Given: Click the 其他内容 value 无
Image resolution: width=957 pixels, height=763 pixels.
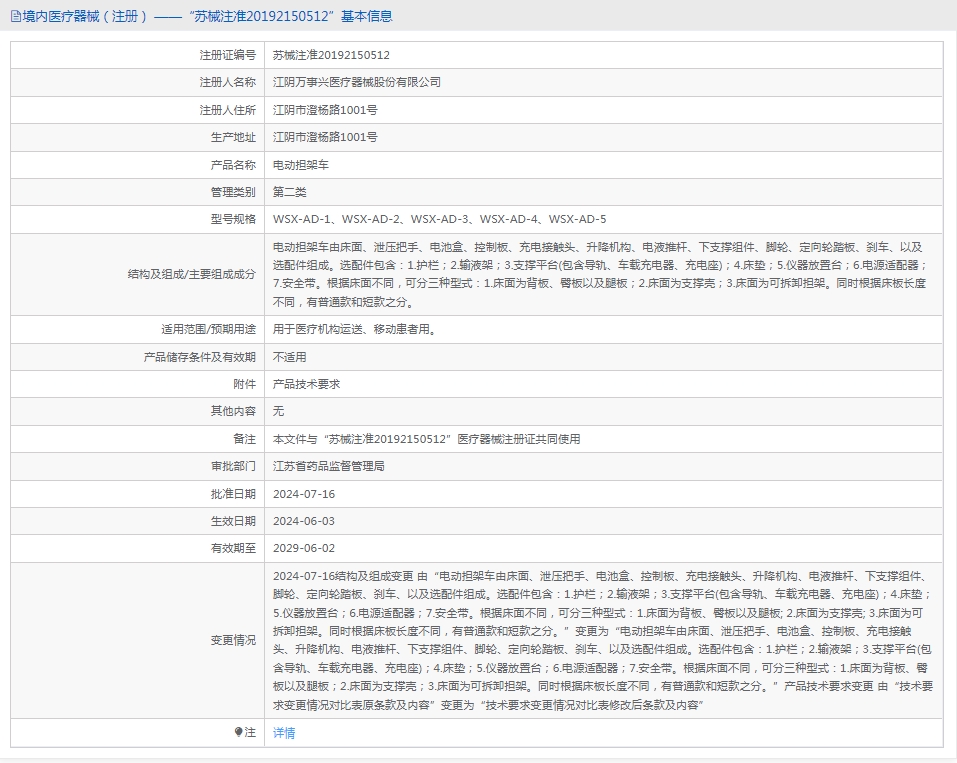Looking at the screenshot, I should [x=278, y=411].
